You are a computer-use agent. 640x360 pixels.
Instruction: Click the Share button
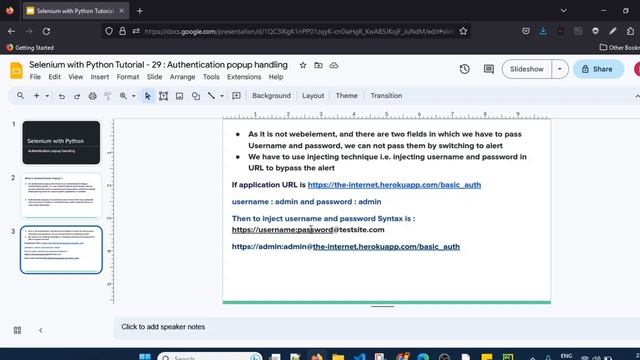(x=598, y=69)
